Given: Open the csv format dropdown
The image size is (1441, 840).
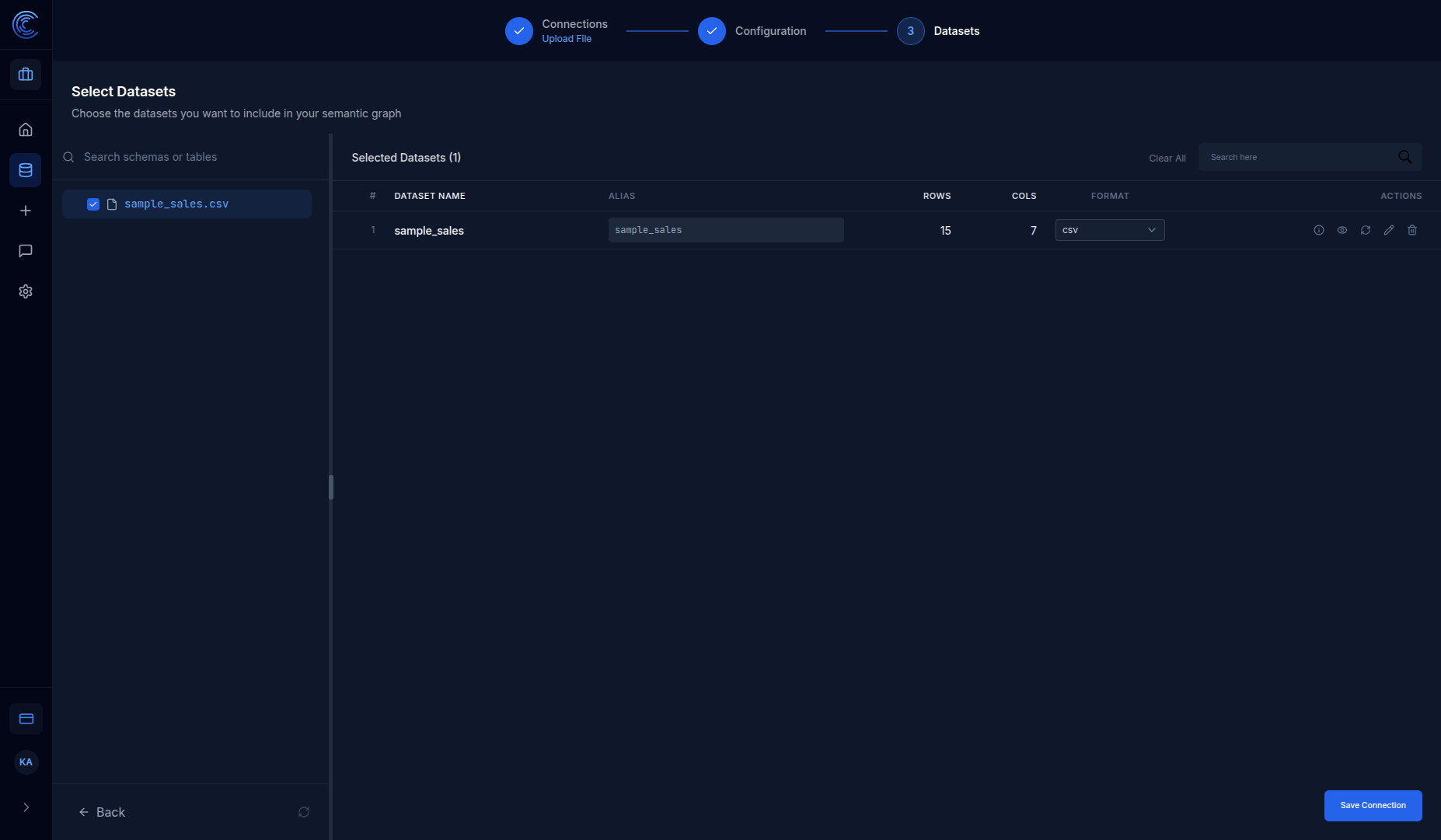Looking at the screenshot, I should (x=1110, y=230).
